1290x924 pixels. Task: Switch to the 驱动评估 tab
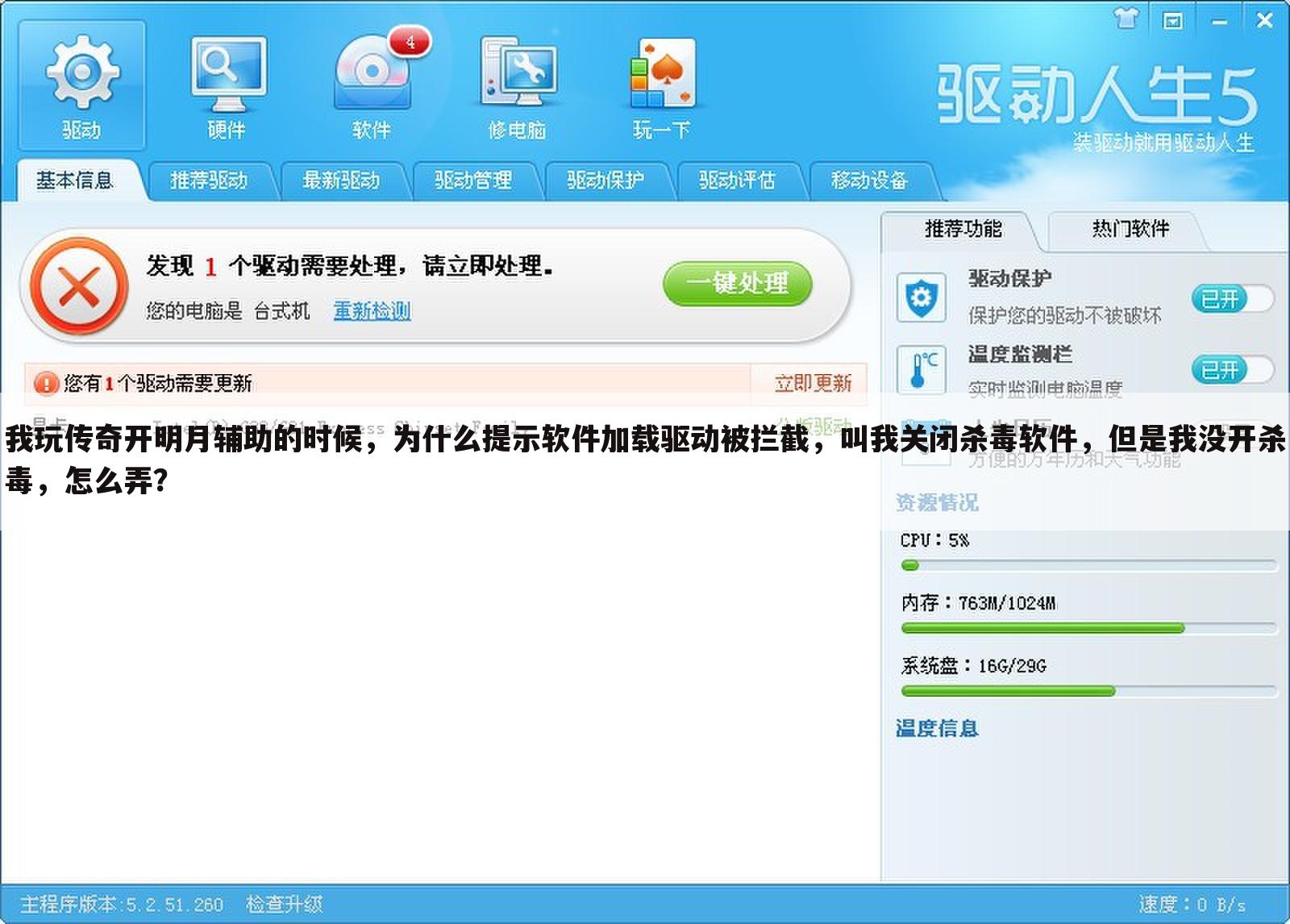[737, 180]
